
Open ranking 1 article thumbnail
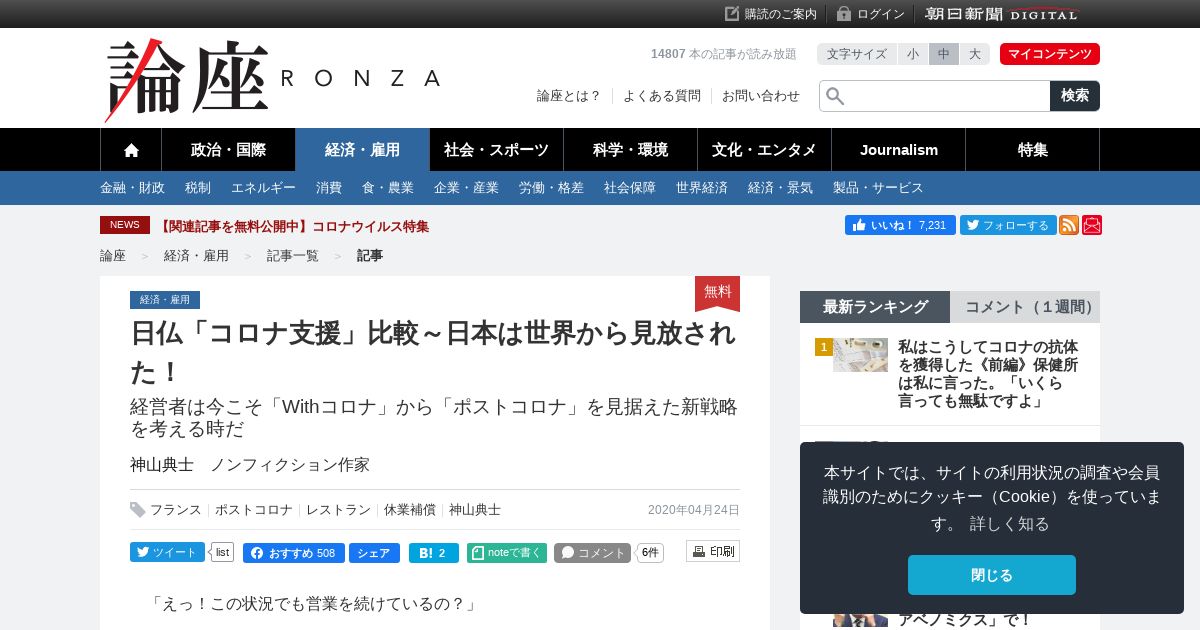(x=860, y=355)
